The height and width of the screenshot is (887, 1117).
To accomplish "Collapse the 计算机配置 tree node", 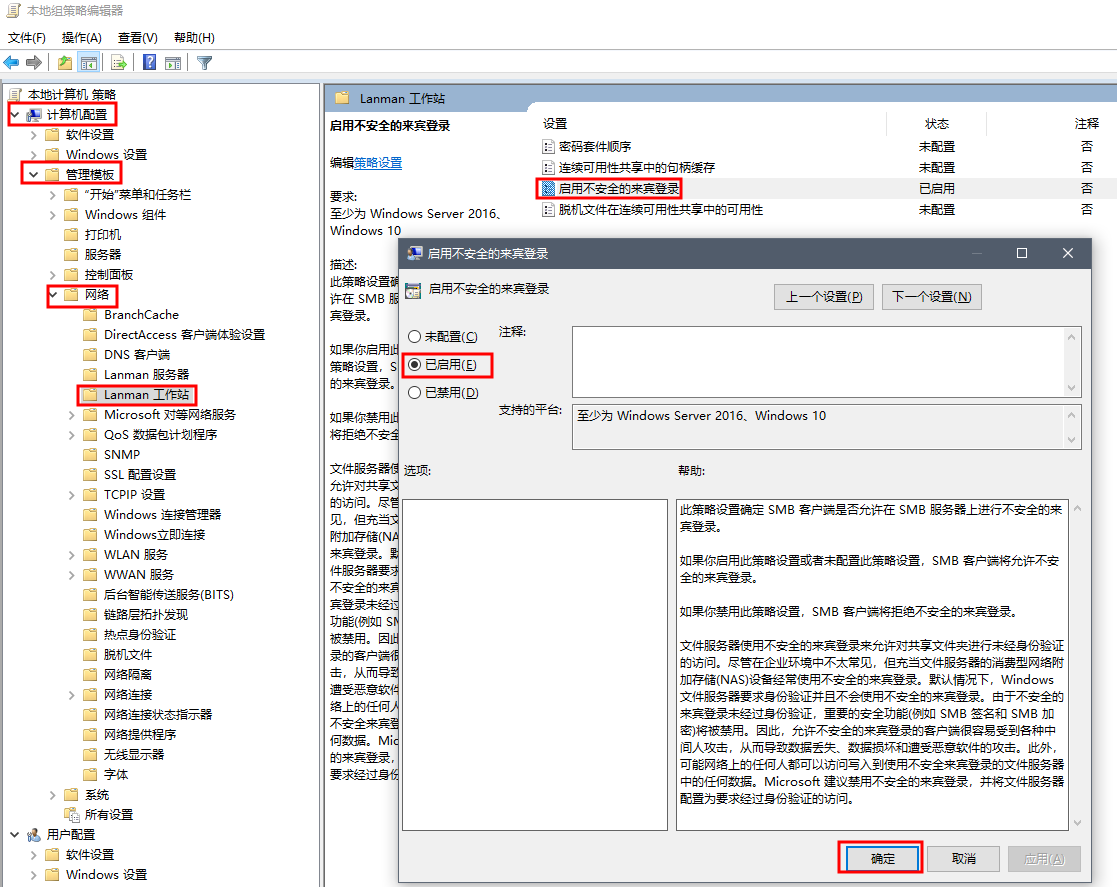I will [x=15, y=115].
